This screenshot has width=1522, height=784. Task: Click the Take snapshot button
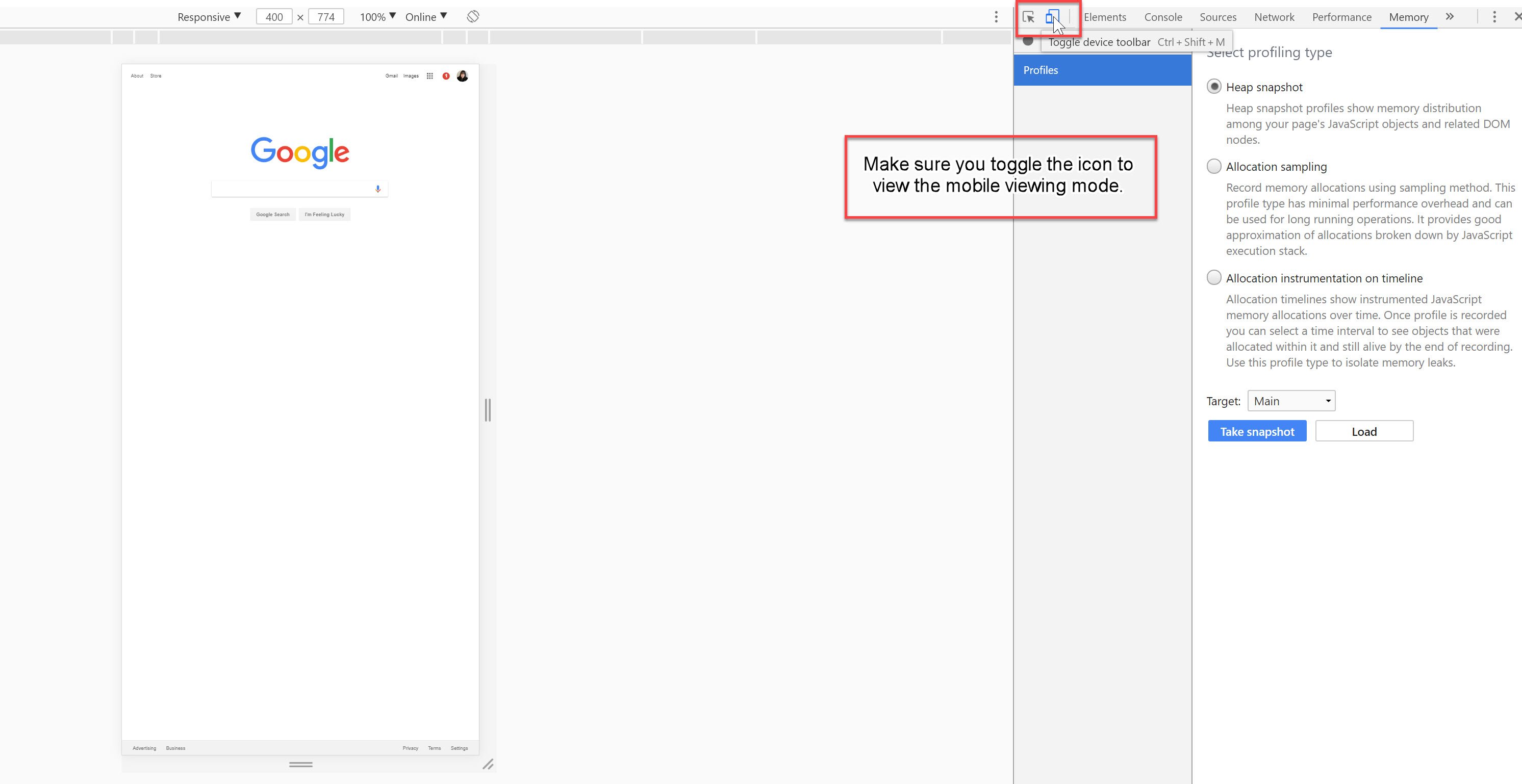pos(1257,431)
